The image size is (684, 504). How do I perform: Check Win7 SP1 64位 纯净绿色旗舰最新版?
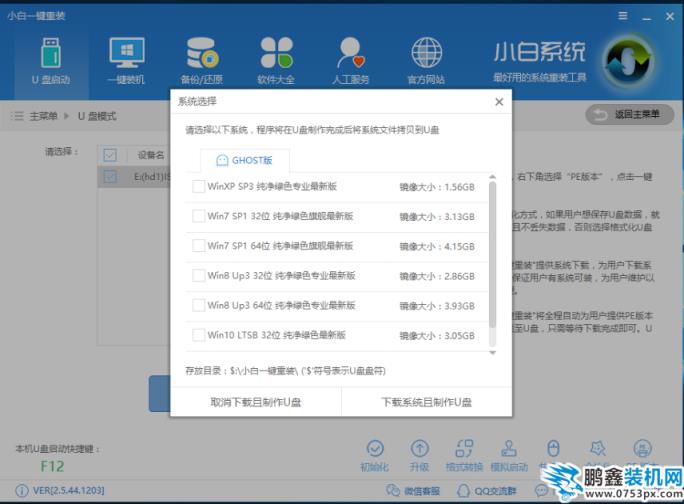(198, 246)
